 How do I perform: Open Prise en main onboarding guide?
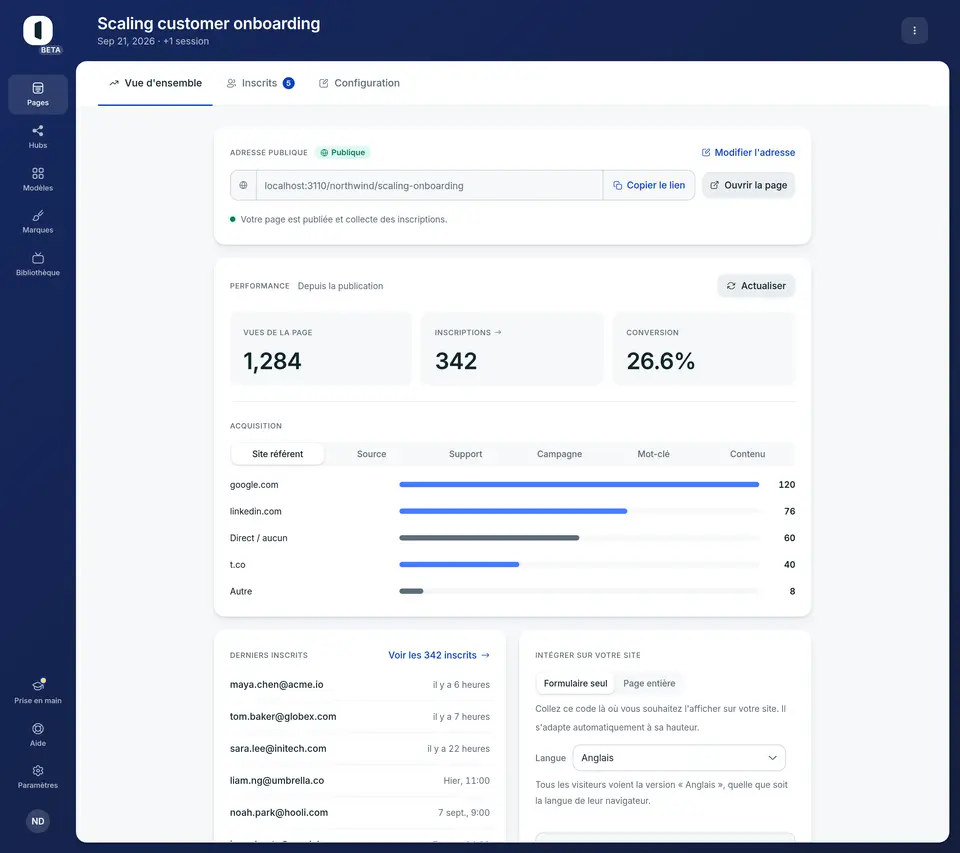click(38, 692)
